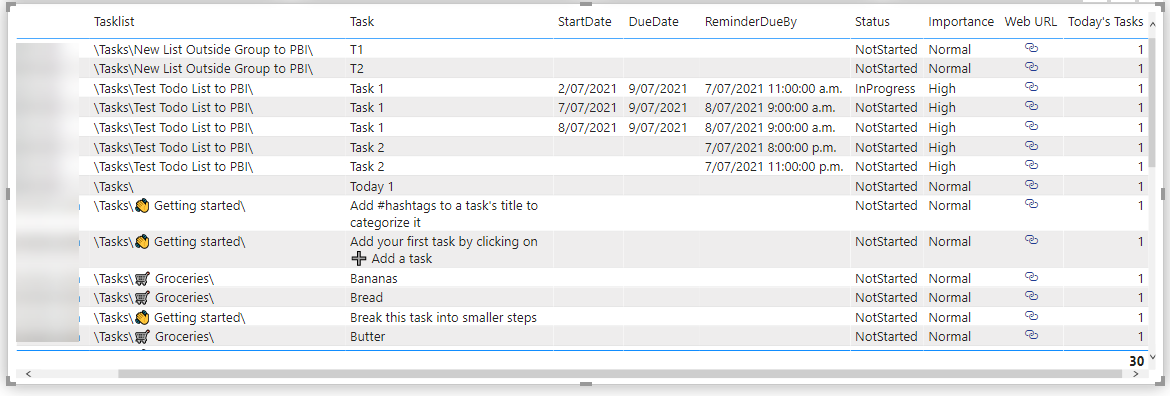Select the Butter task cell
The height and width of the screenshot is (396, 1170).
[450, 336]
